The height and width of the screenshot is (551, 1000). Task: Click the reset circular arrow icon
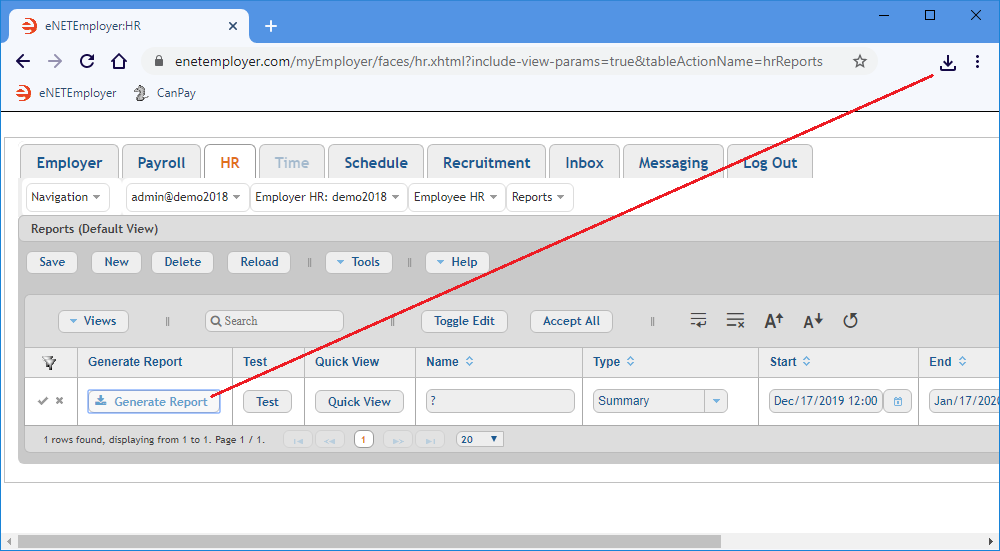point(850,320)
